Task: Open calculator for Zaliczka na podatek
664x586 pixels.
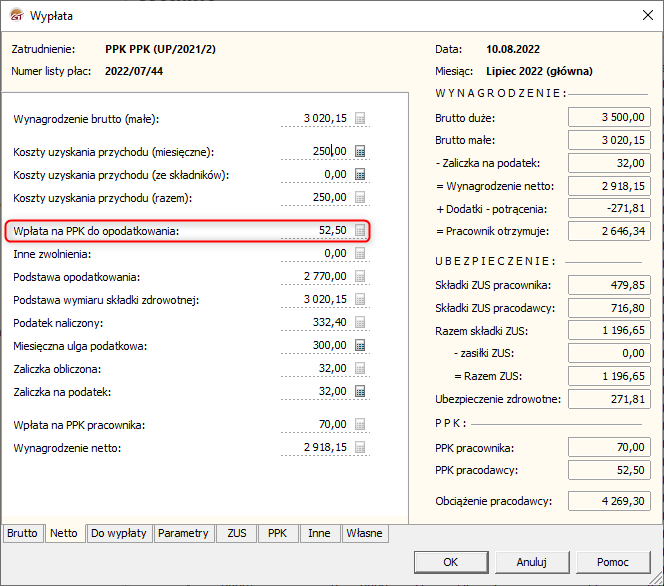Action: coord(360,392)
